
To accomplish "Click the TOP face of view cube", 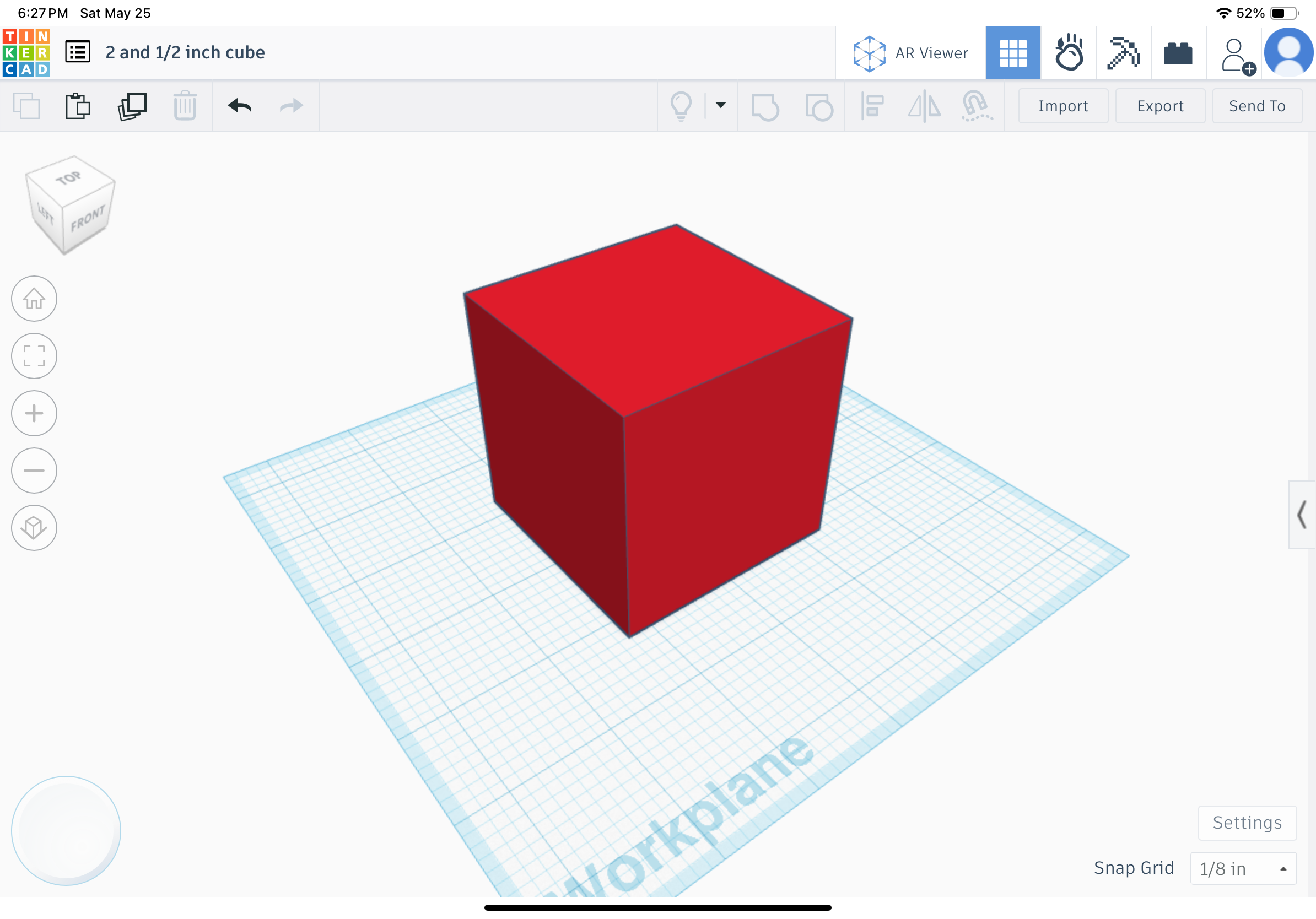I will pos(69,179).
